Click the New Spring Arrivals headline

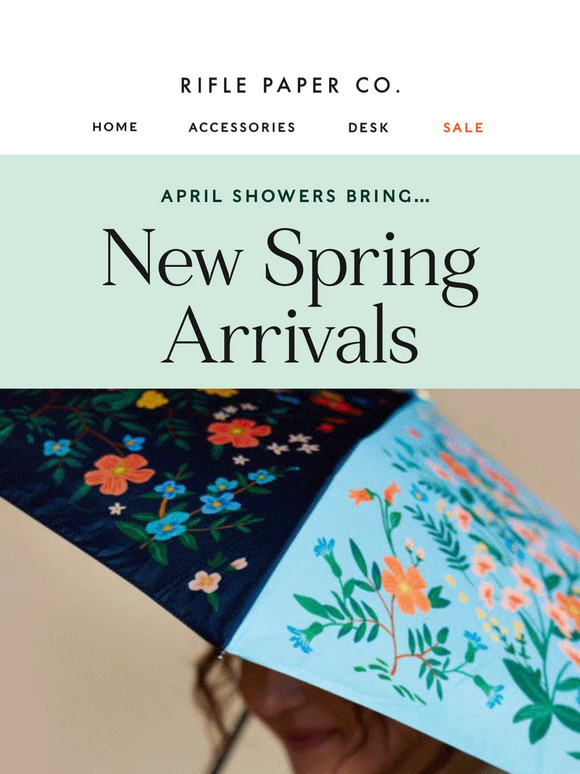[290, 295]
